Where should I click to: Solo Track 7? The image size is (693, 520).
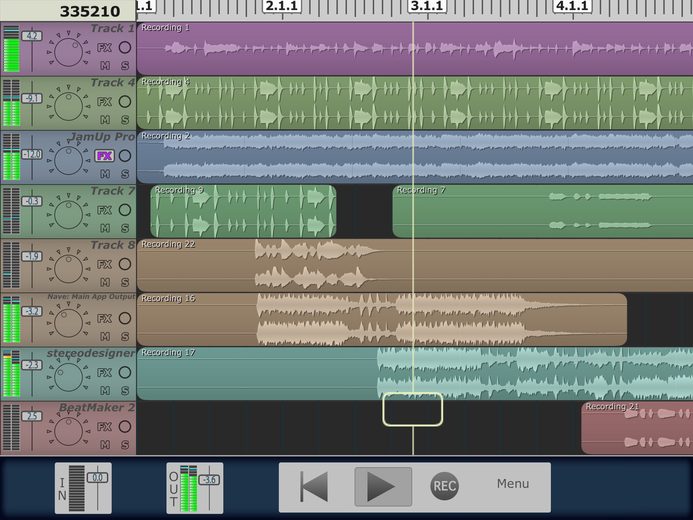point(125,228)
